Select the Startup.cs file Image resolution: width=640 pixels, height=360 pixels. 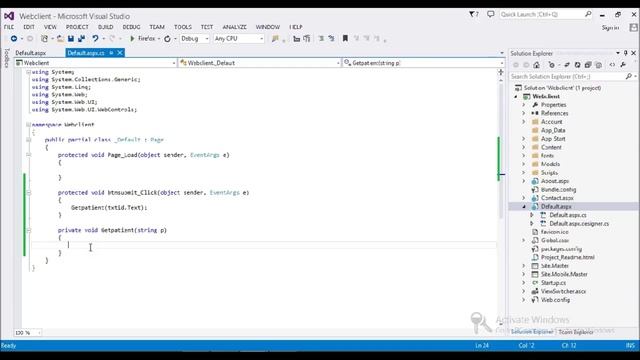pos(553,282)
